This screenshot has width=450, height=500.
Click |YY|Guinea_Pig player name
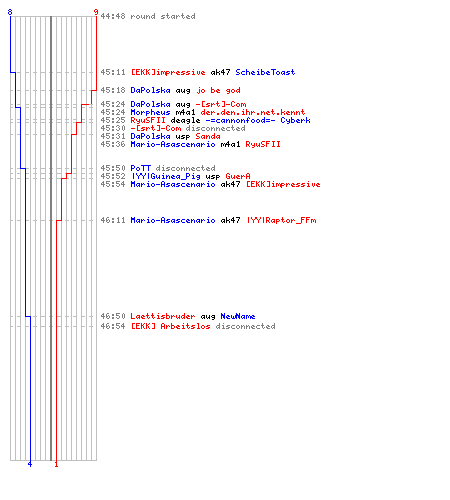166,176
